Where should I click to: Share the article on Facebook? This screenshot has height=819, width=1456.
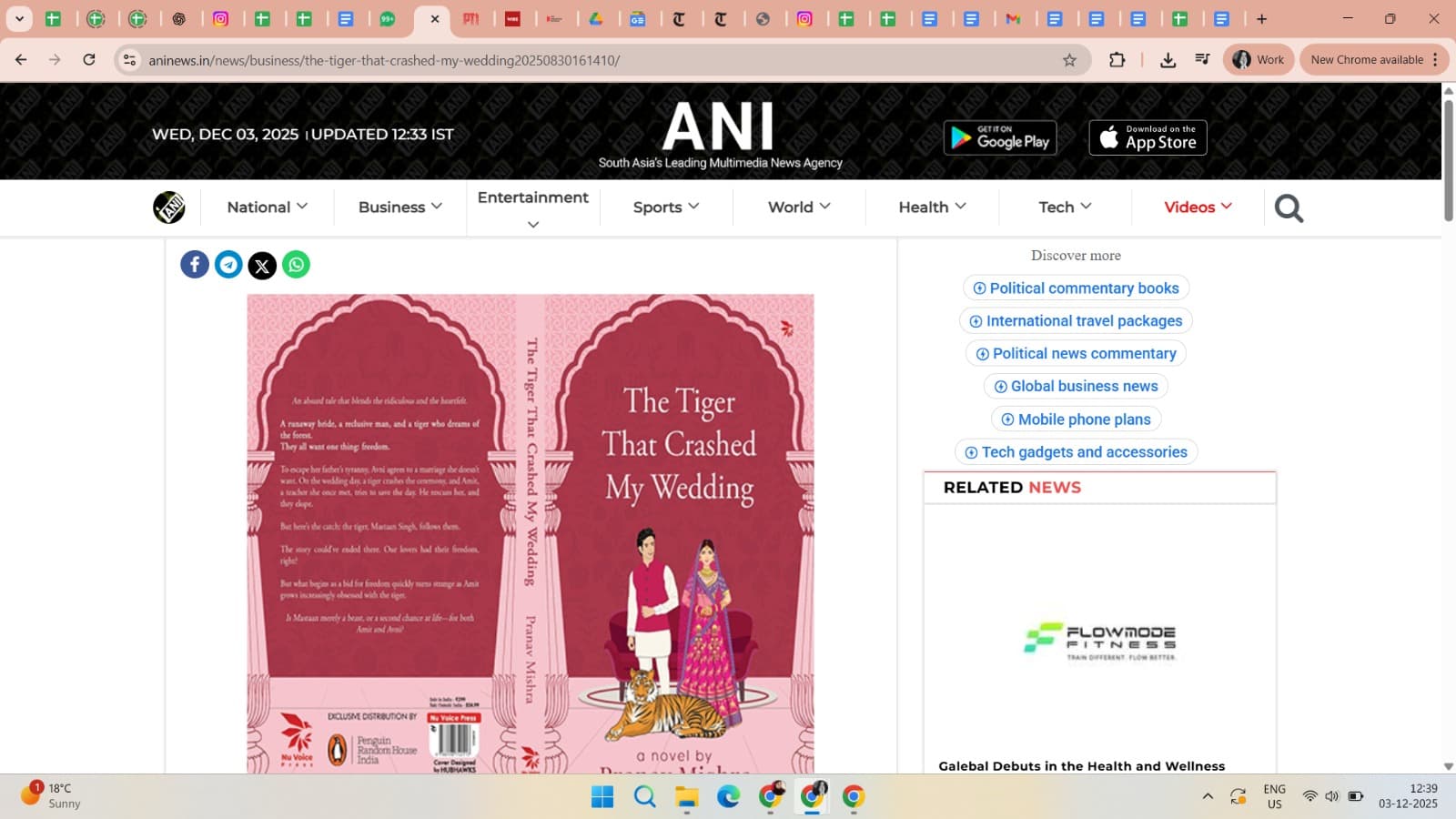[194, 265]
